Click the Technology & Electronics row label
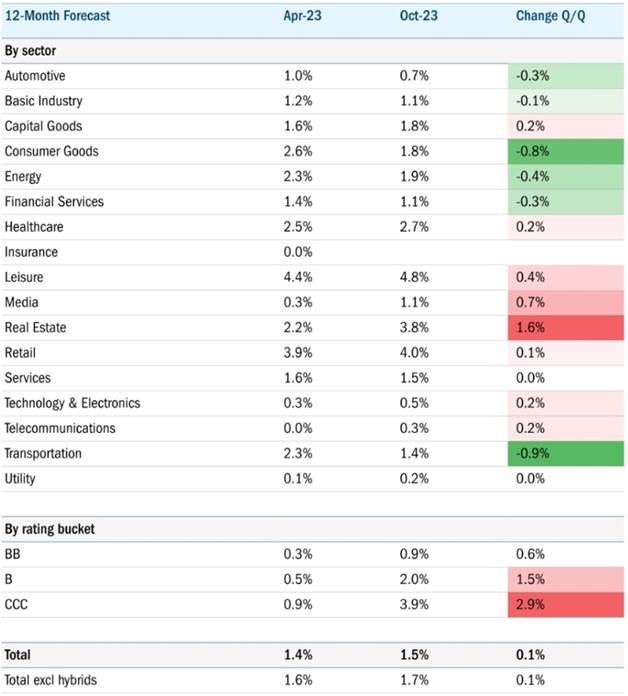 tap(72, 403)
